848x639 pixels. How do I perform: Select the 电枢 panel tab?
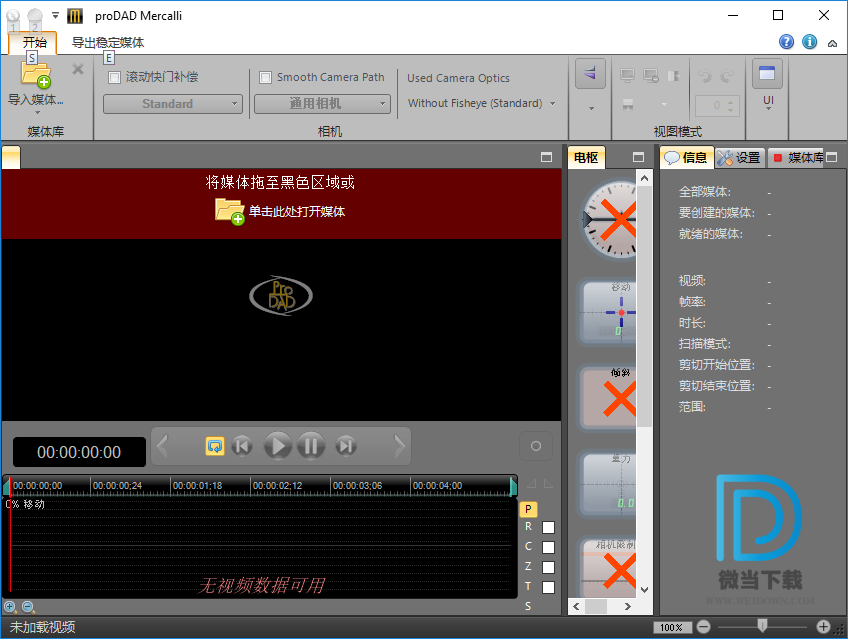[586, 157]
